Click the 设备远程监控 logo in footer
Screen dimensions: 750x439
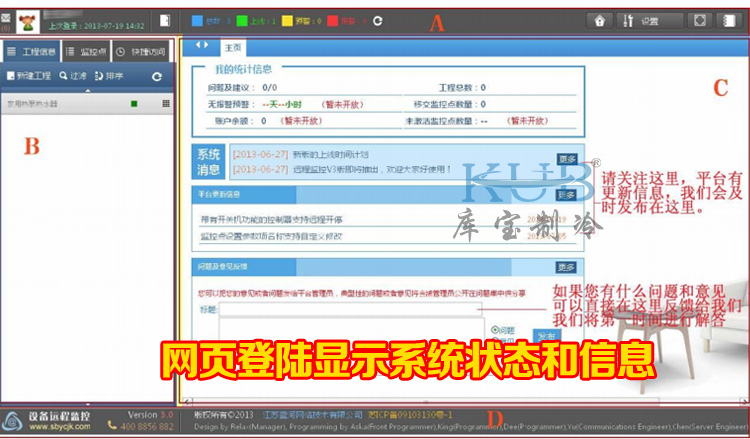coord(11,421)
